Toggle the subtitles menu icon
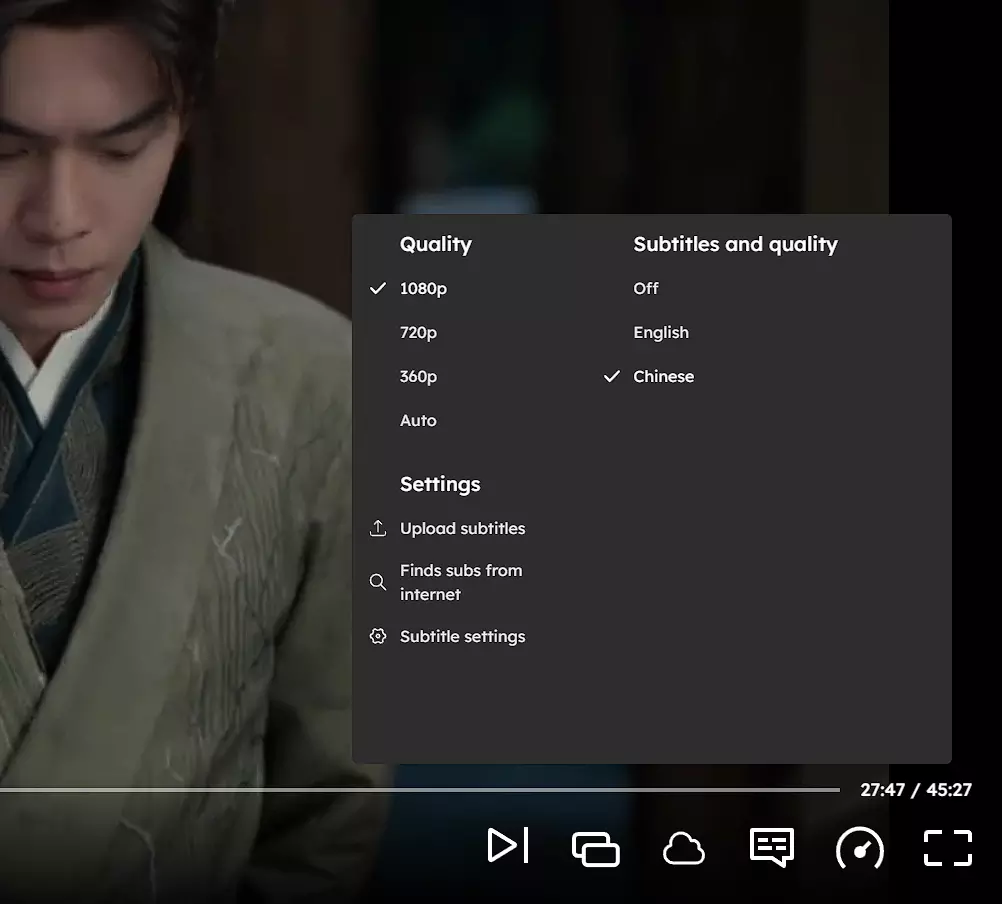Image resolution: width=1002 pixels, height=904 pixels. click(771, 848)
